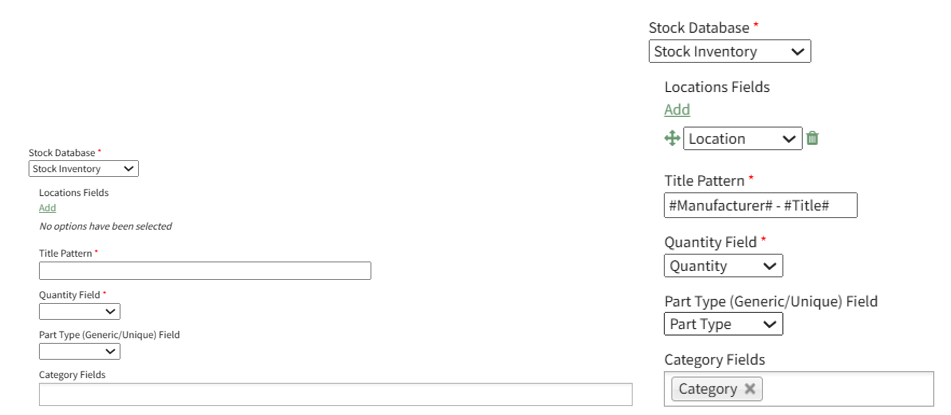Viewport: 951px width, 415px height.
Task: Click the green move handle beside Location
Action: click(x=672, y=139)
